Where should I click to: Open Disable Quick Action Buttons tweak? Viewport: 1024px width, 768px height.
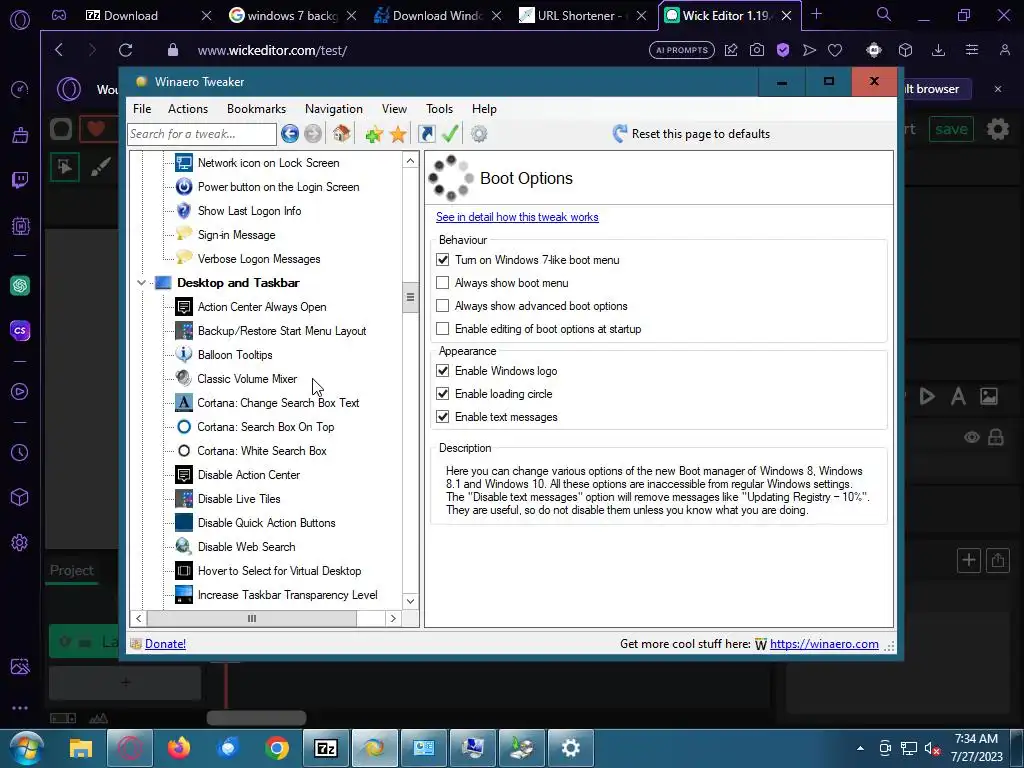(x=266, y=523)
